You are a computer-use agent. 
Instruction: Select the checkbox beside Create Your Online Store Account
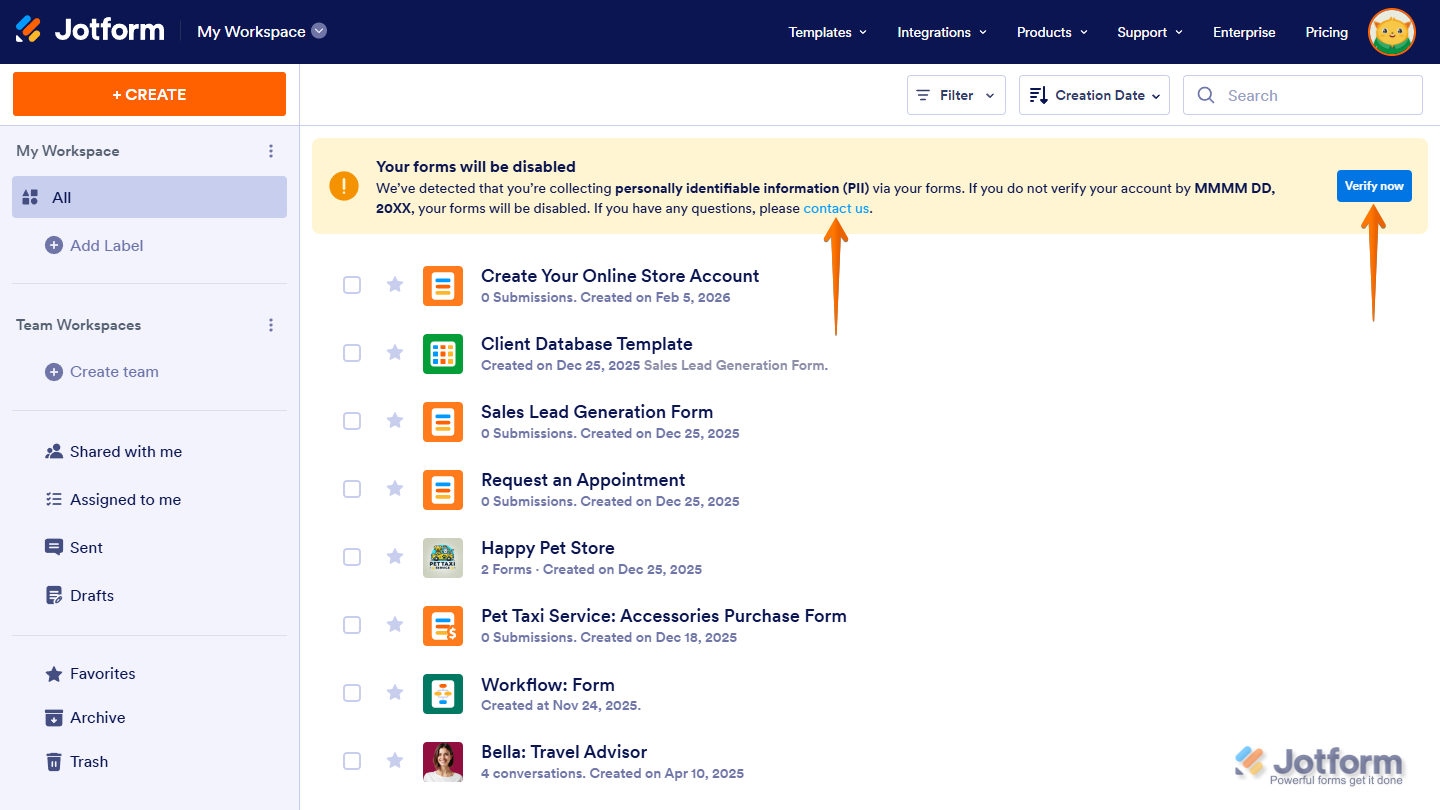click(352, 285)
